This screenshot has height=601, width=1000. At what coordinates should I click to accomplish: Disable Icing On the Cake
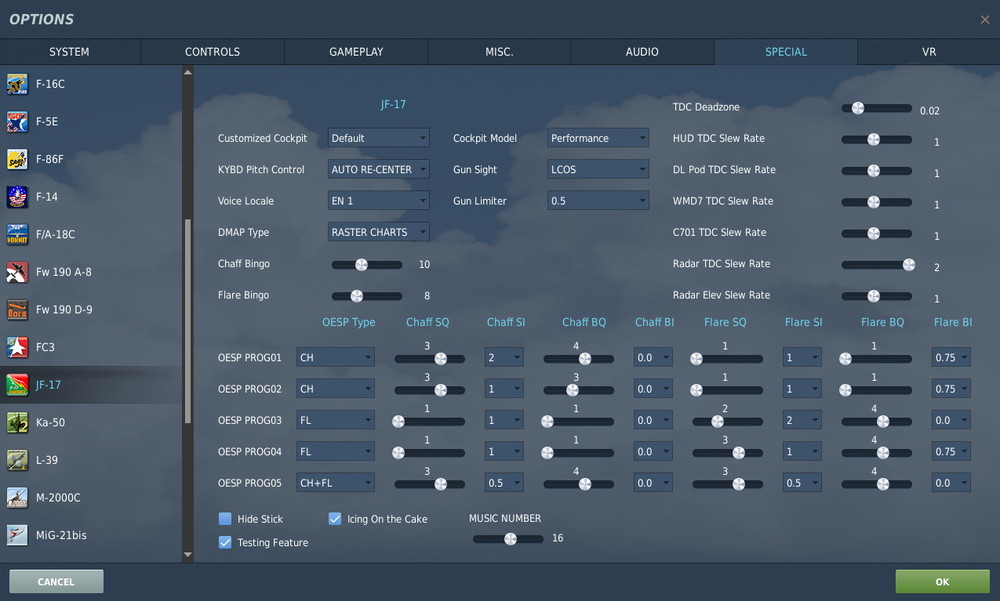[x=334, y=518]
